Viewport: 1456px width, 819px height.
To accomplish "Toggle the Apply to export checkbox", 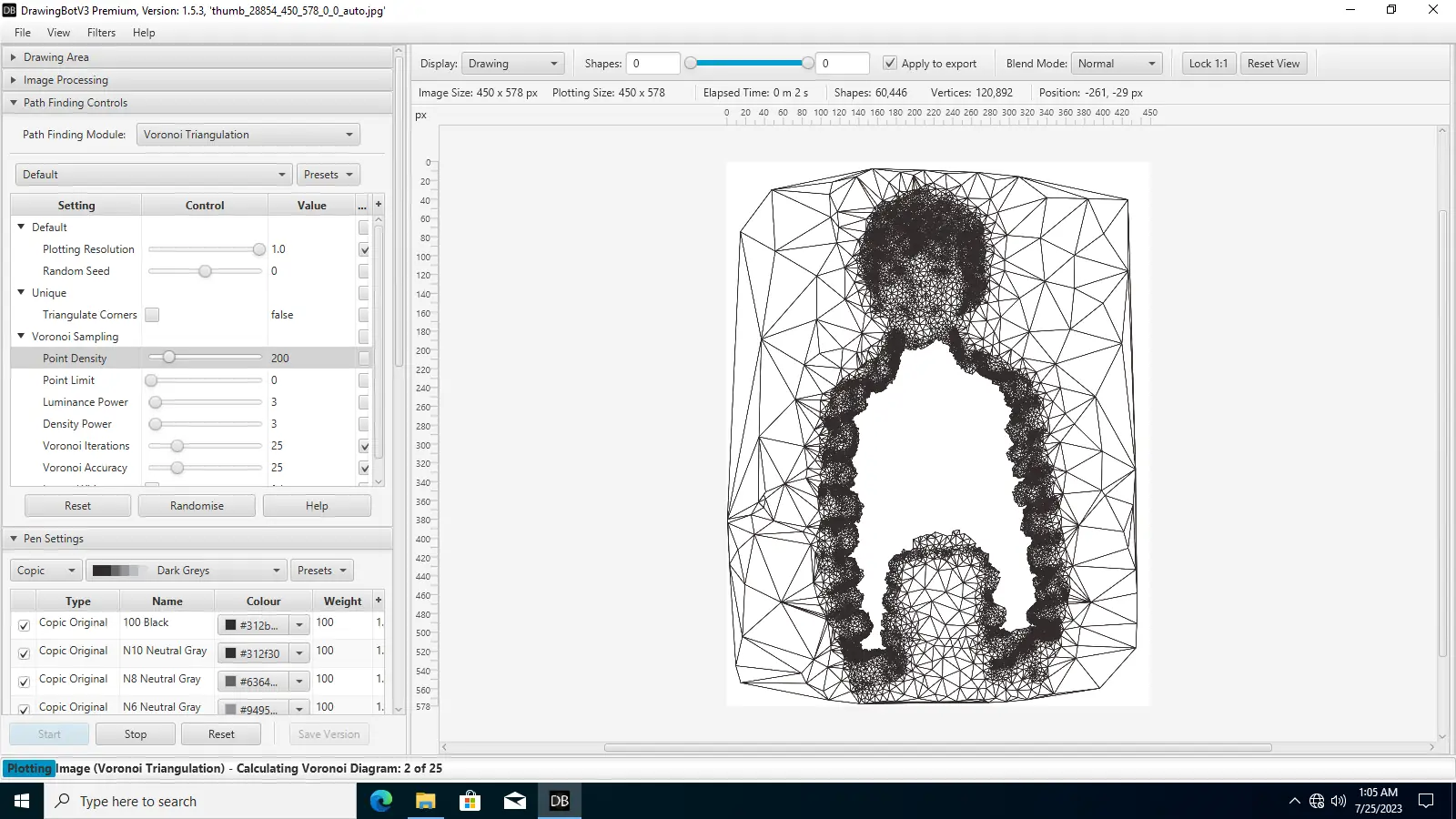I will [x=890, y=64].
